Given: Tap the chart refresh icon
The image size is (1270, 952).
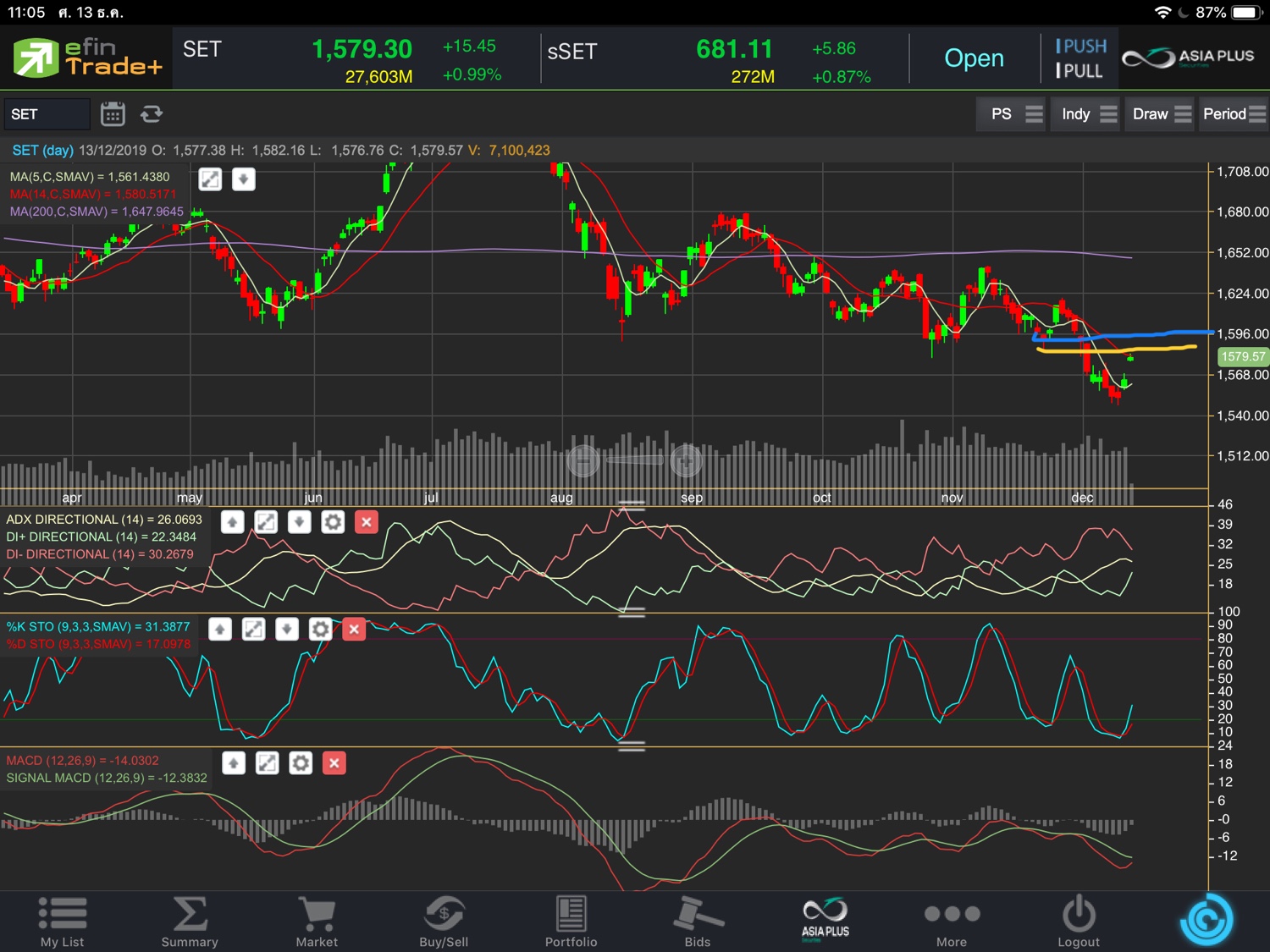Looking at the screenshot, I should [x=152, y=114].
